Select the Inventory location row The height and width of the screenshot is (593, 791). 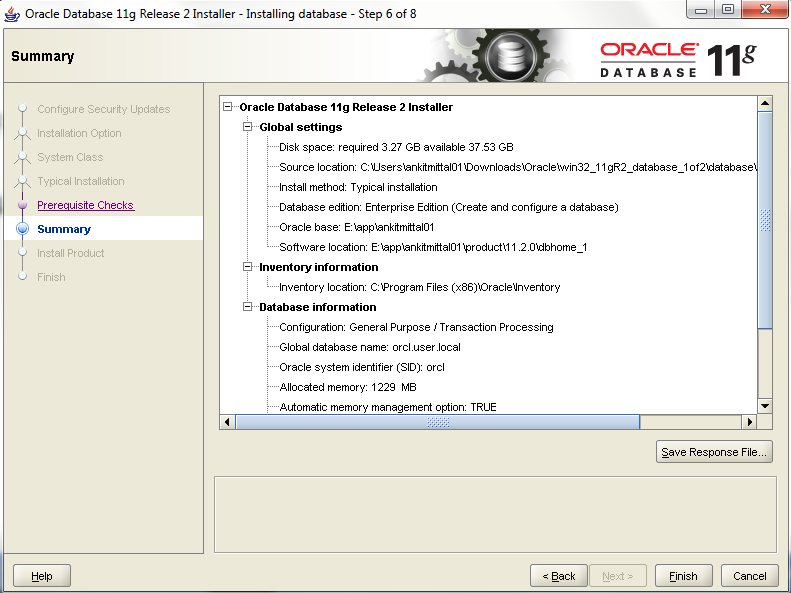coord(420,287)
